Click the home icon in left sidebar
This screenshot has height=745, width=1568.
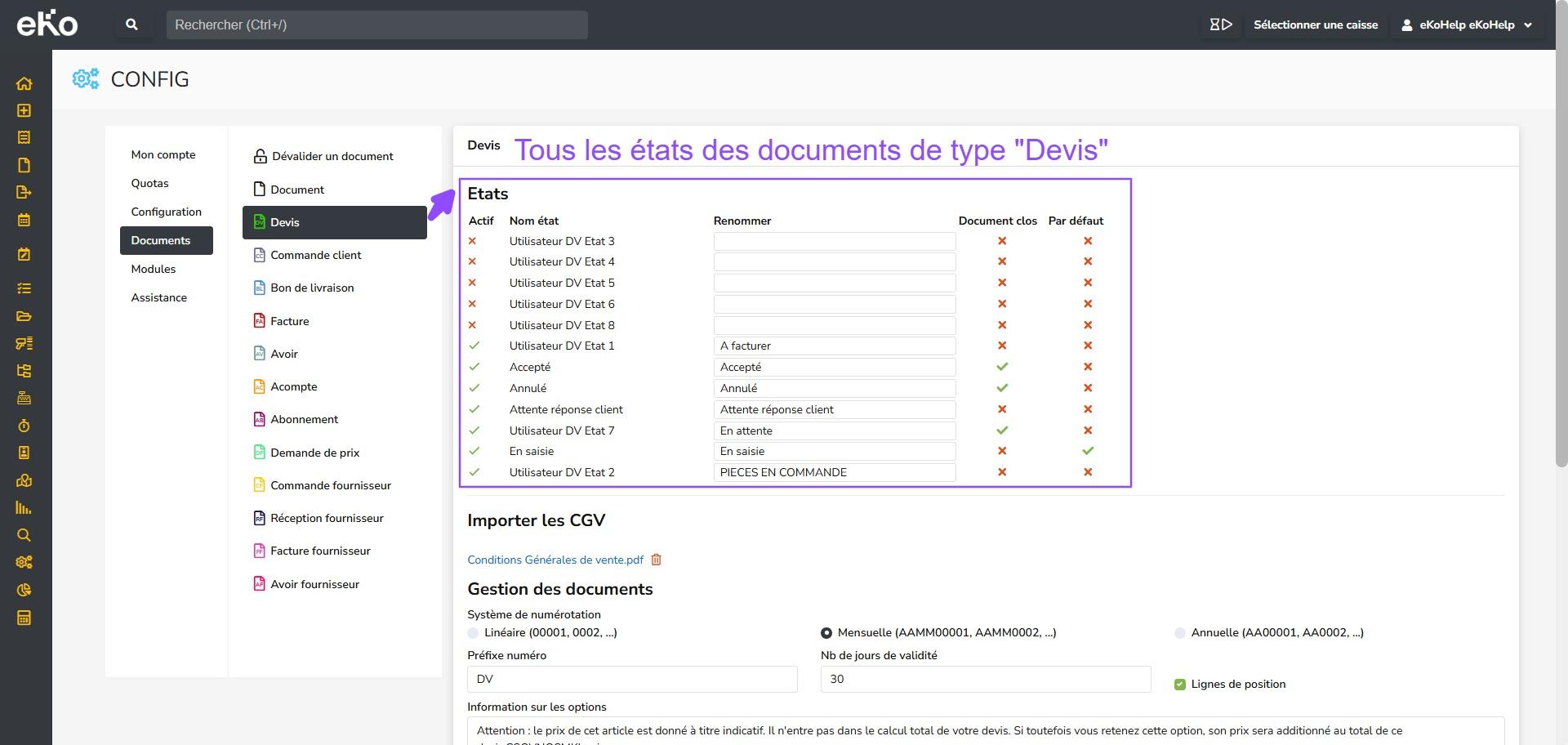[24, 83]
